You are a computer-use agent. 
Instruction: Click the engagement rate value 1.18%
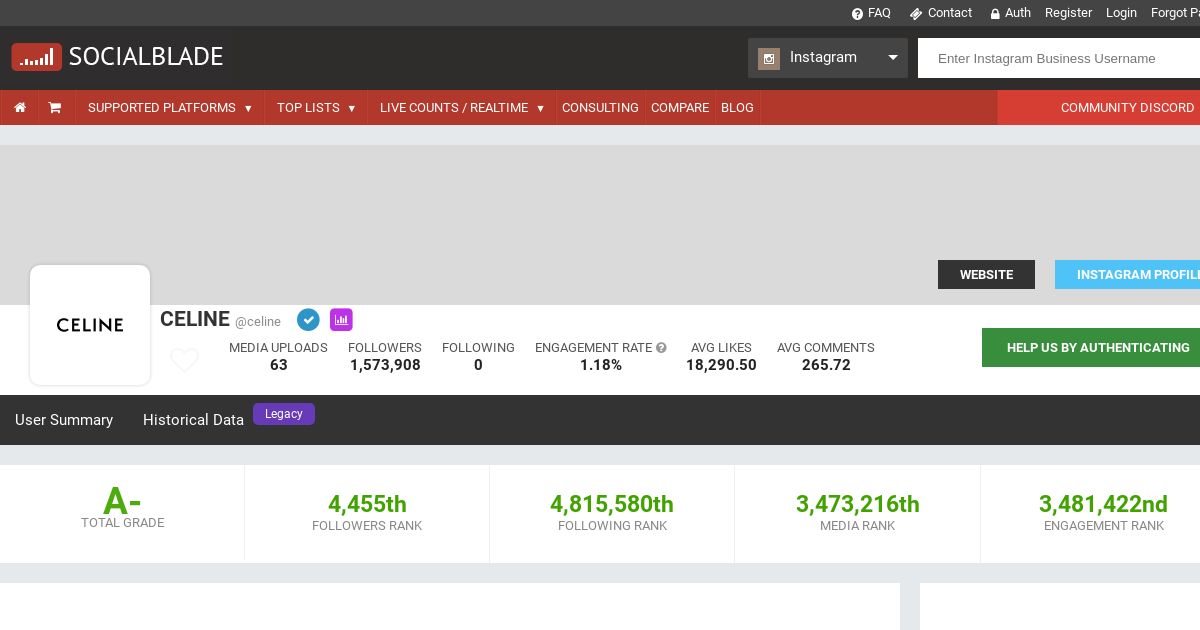601,365
